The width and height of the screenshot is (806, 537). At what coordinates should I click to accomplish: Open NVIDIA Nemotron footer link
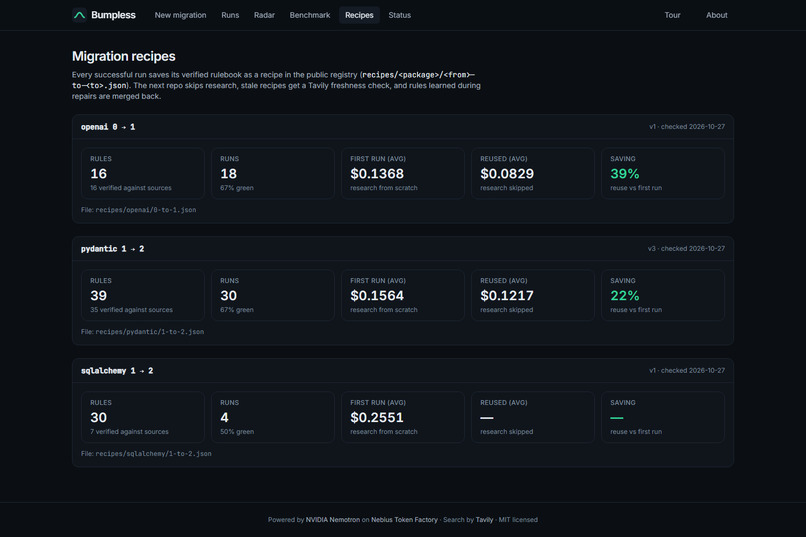(333, 520)
